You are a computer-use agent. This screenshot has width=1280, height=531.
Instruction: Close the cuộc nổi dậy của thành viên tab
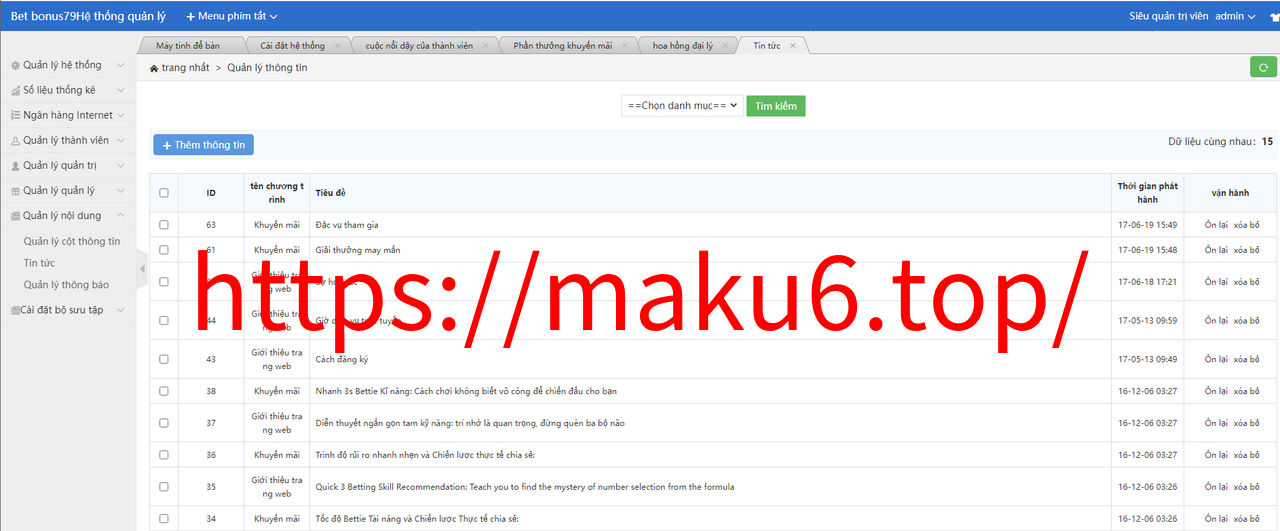(x=486, y=46)
